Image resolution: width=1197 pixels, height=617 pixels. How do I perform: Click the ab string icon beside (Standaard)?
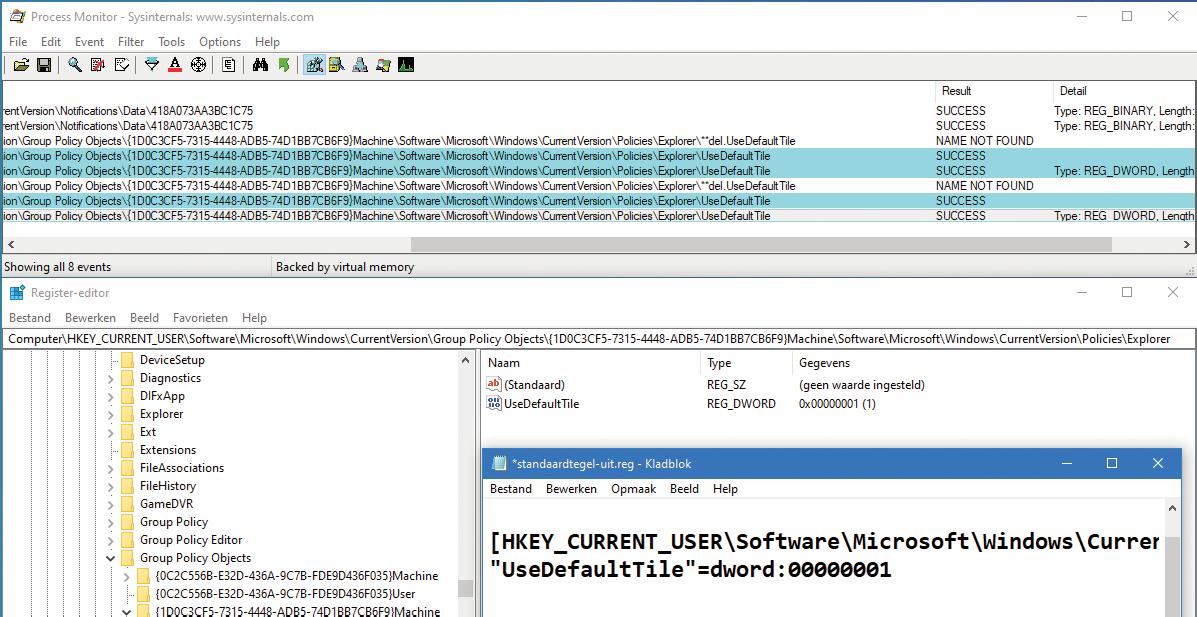click(x=494, y=385)
